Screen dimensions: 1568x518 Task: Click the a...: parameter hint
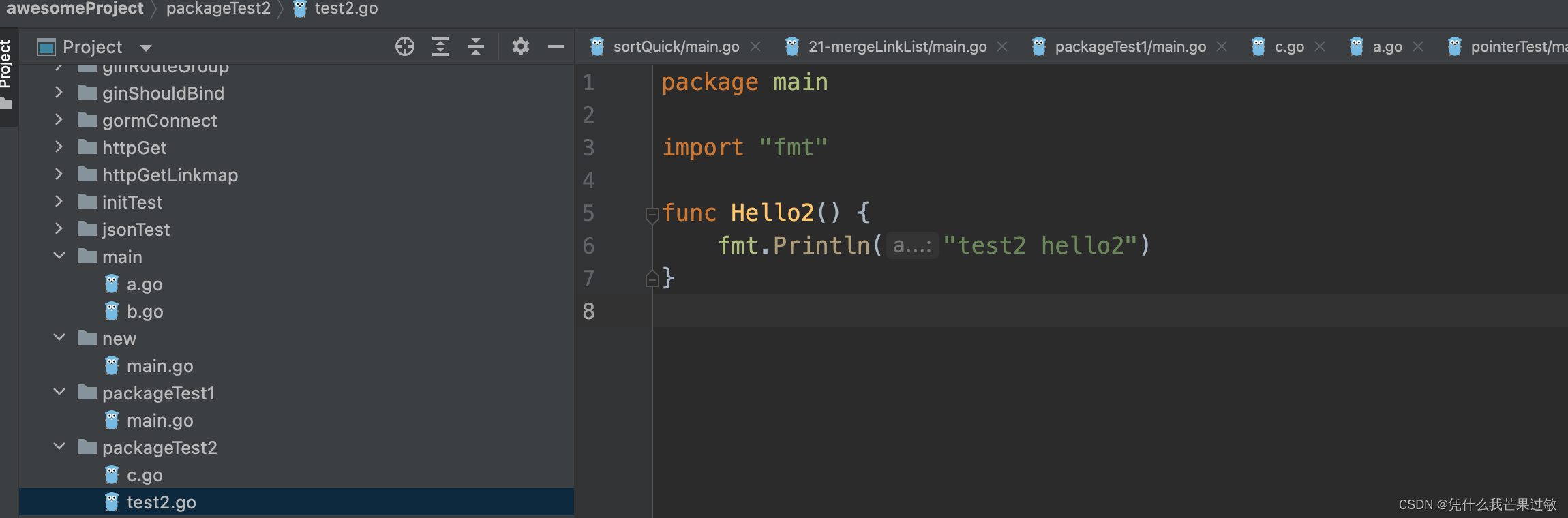(912, 245)
